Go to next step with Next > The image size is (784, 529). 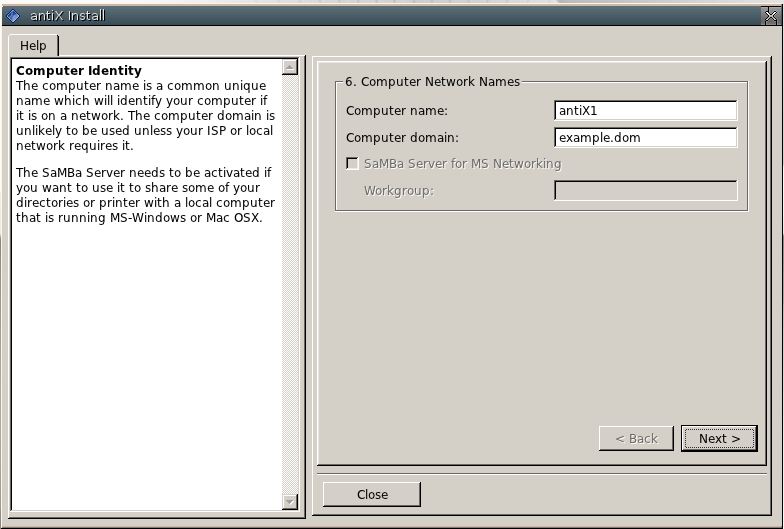719,438
